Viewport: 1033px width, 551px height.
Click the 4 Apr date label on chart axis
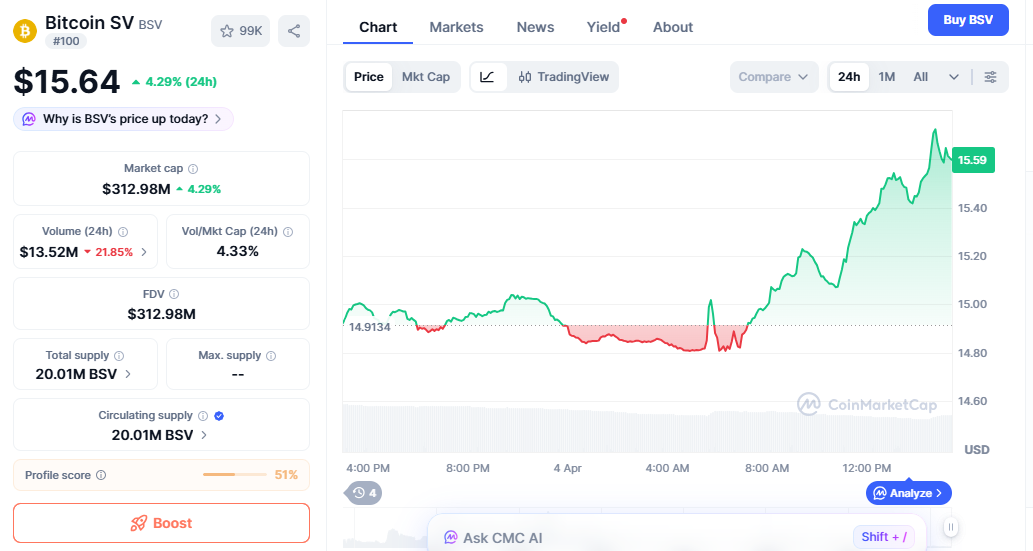(567, 468)
